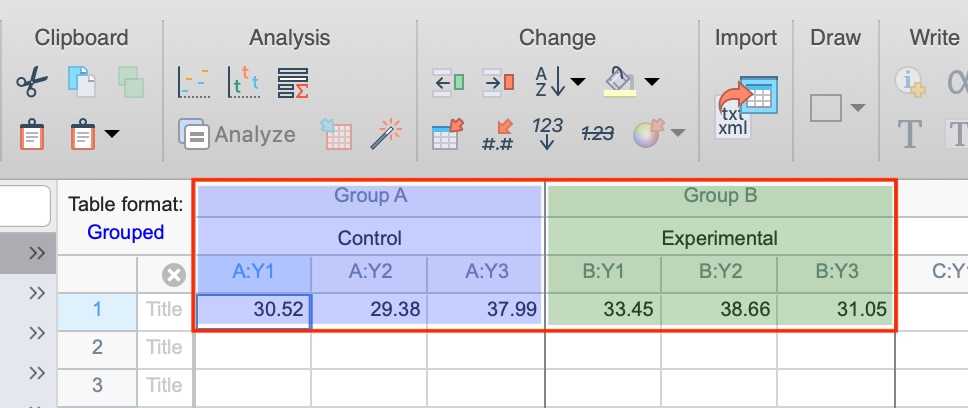Click the Paste clipboard icon
968x408 pixels.
pos(32,134)
